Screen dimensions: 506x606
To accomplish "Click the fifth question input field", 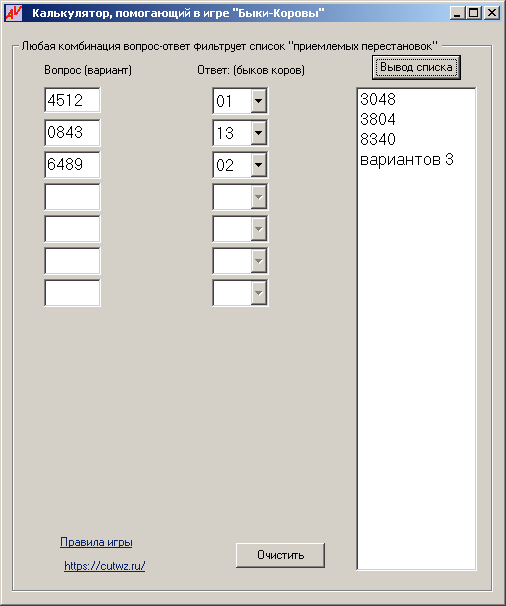I will (x=72, y=229).
